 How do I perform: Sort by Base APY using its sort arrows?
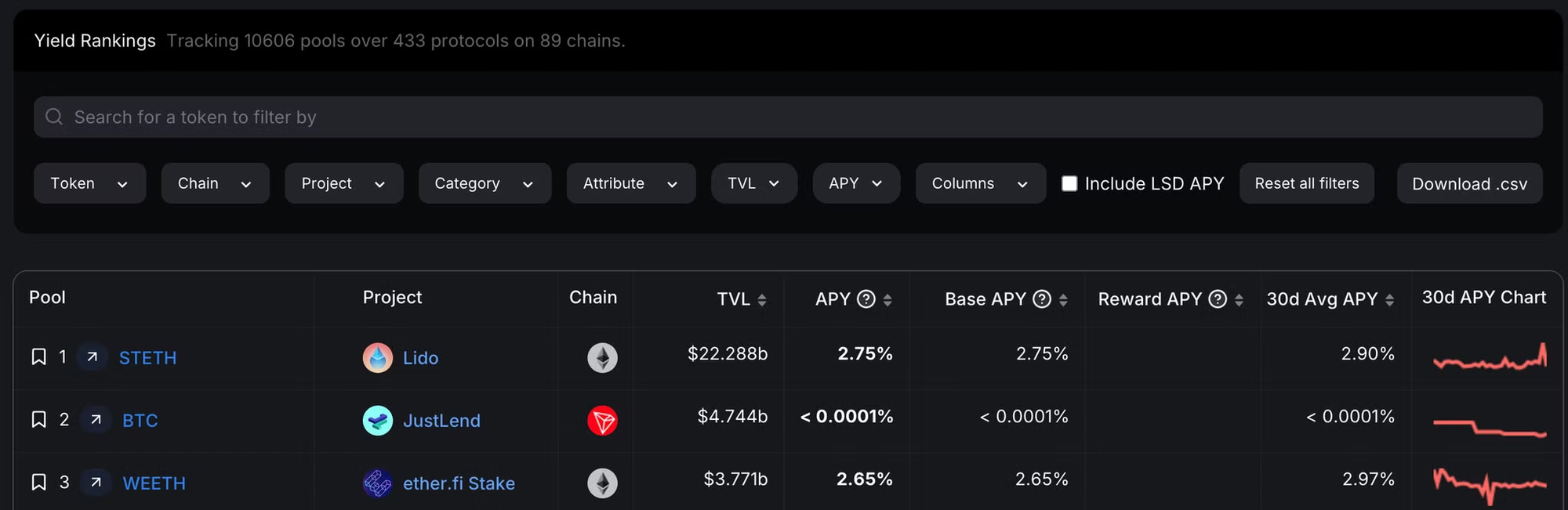pyautogui.click(x=1063, y=300)
